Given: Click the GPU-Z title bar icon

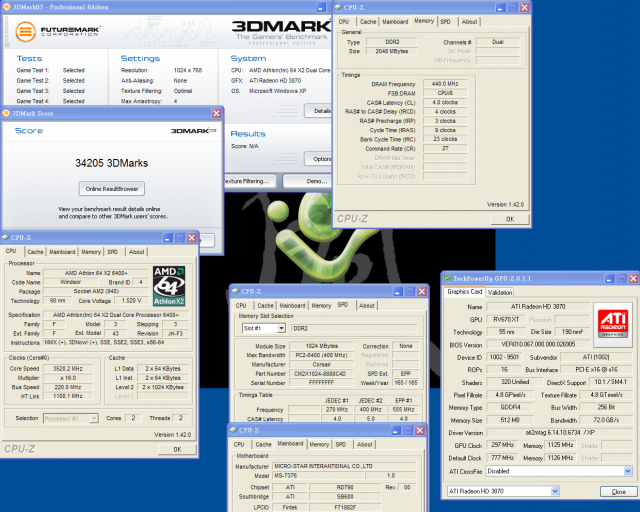Looking at the screenshot, I should pos(447,278).
